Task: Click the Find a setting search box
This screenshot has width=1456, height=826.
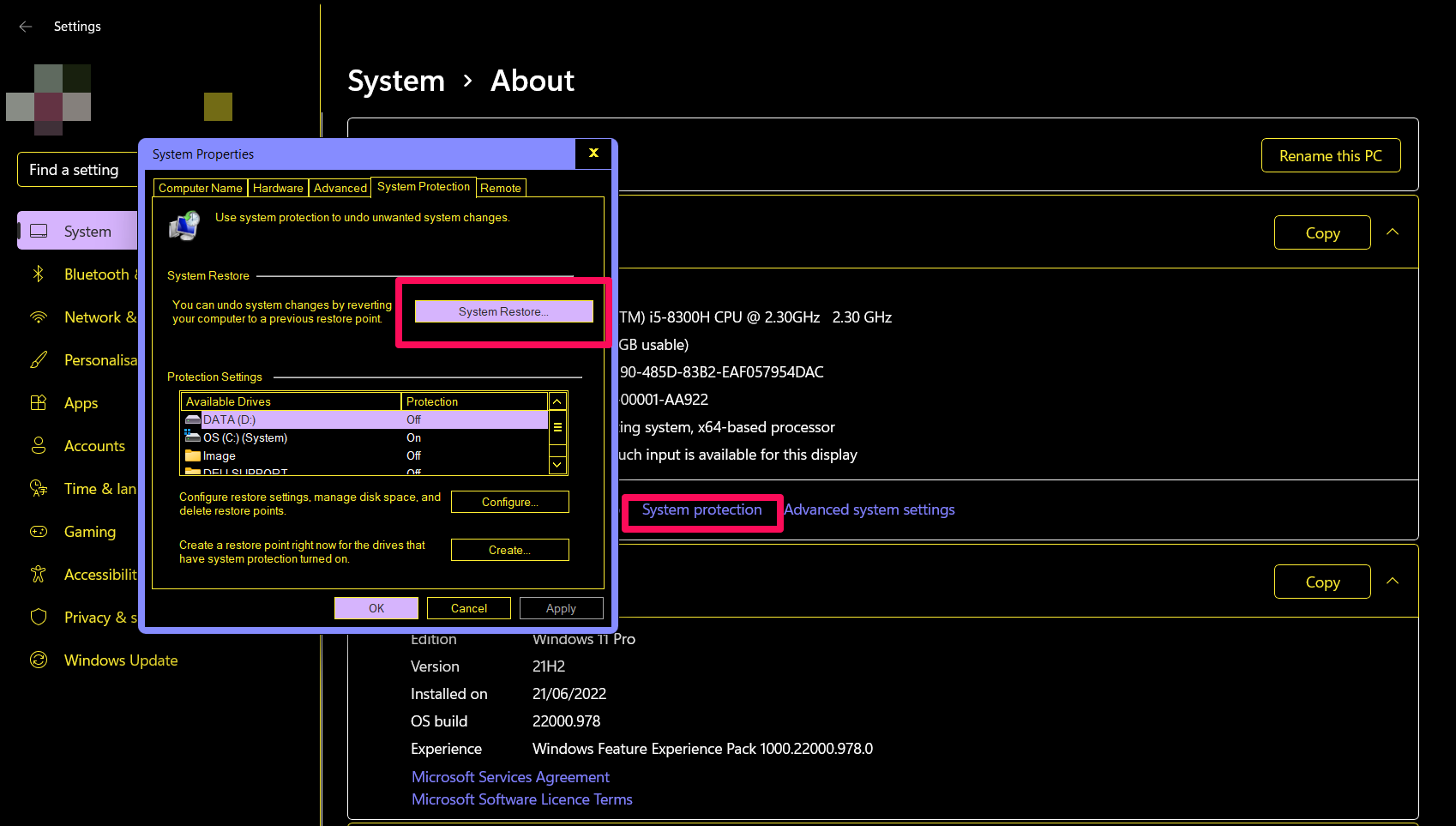Action: pos(78,170)
